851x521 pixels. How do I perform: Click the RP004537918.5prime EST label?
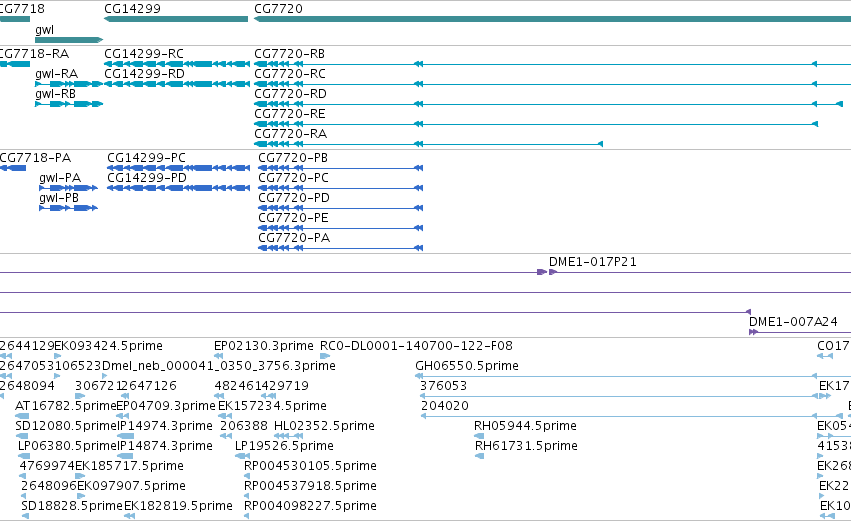coord(310,487)
